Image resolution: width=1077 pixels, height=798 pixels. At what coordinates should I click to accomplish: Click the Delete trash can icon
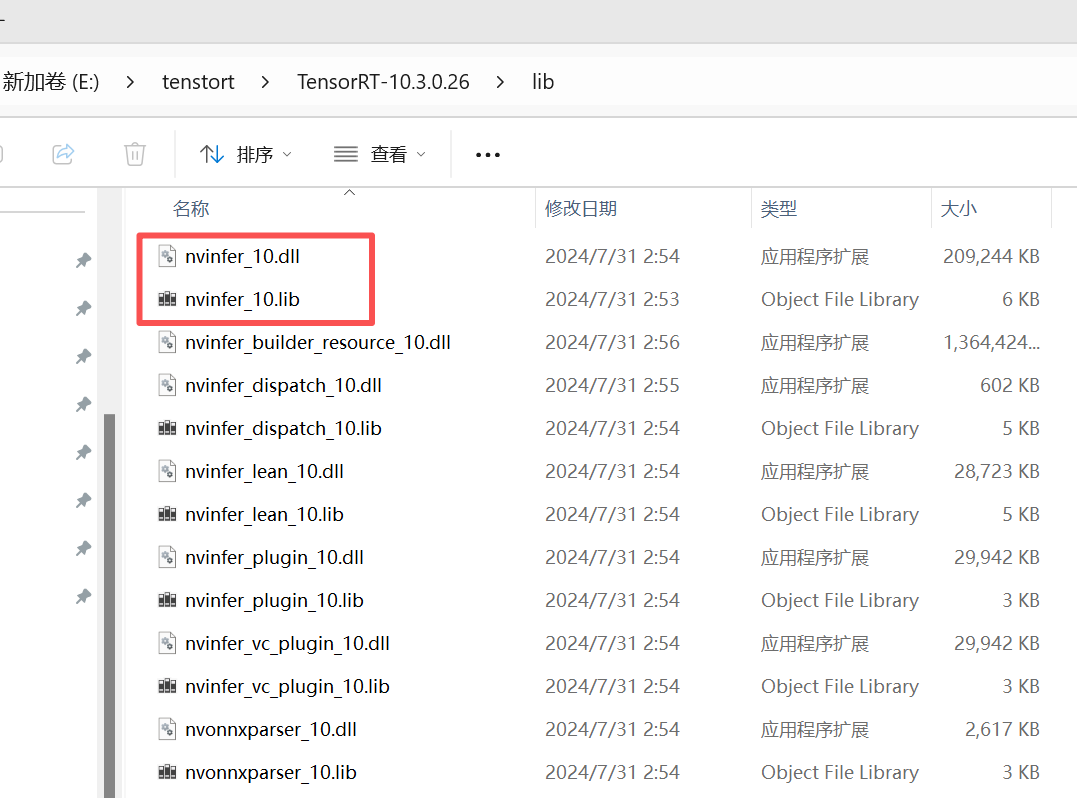(x=135, y=154)
